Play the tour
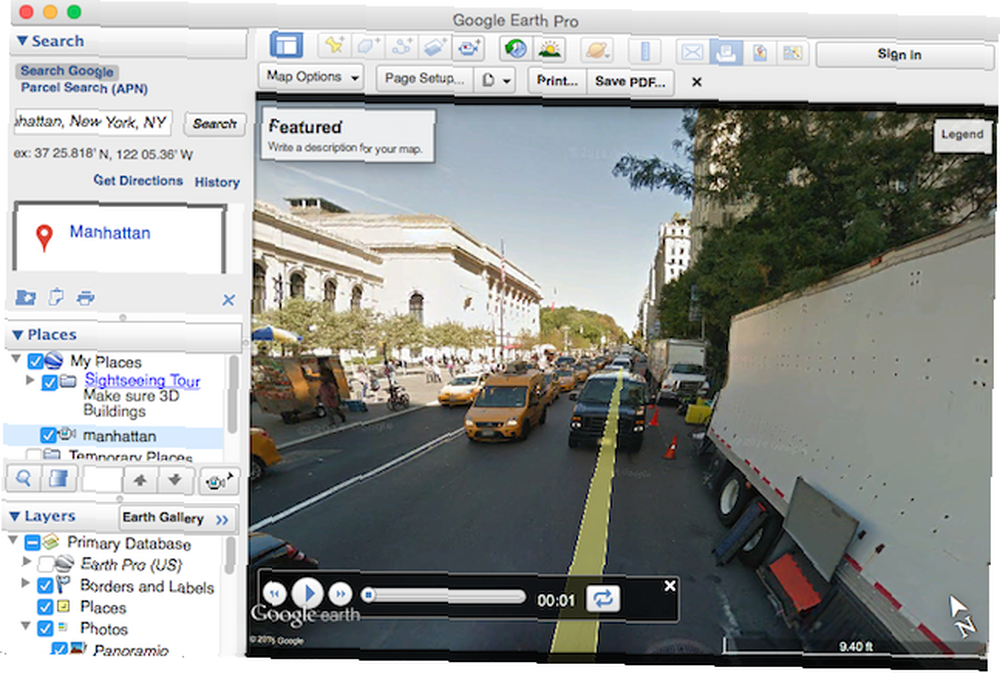The height and width of the screenshot is (673, 1000). click(307, 593)
